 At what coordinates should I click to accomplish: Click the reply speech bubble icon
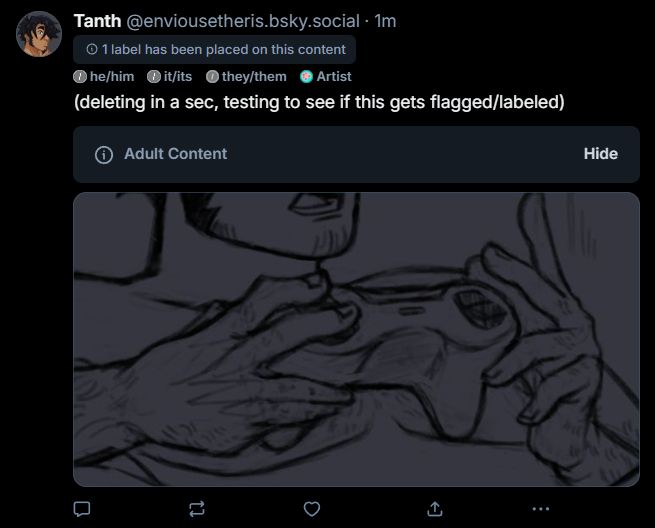(82, 509)
